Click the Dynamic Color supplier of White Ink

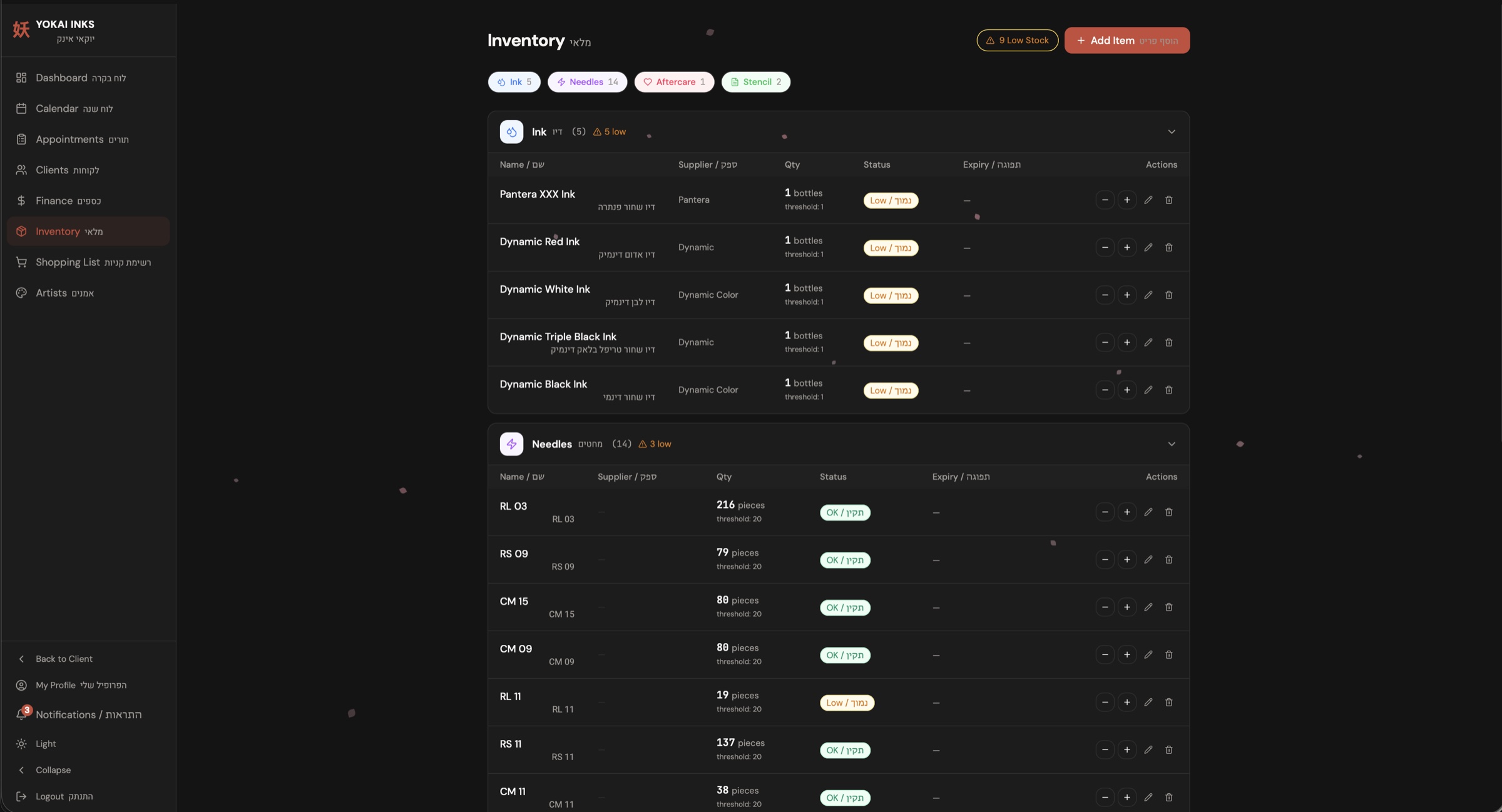point(708,295)
